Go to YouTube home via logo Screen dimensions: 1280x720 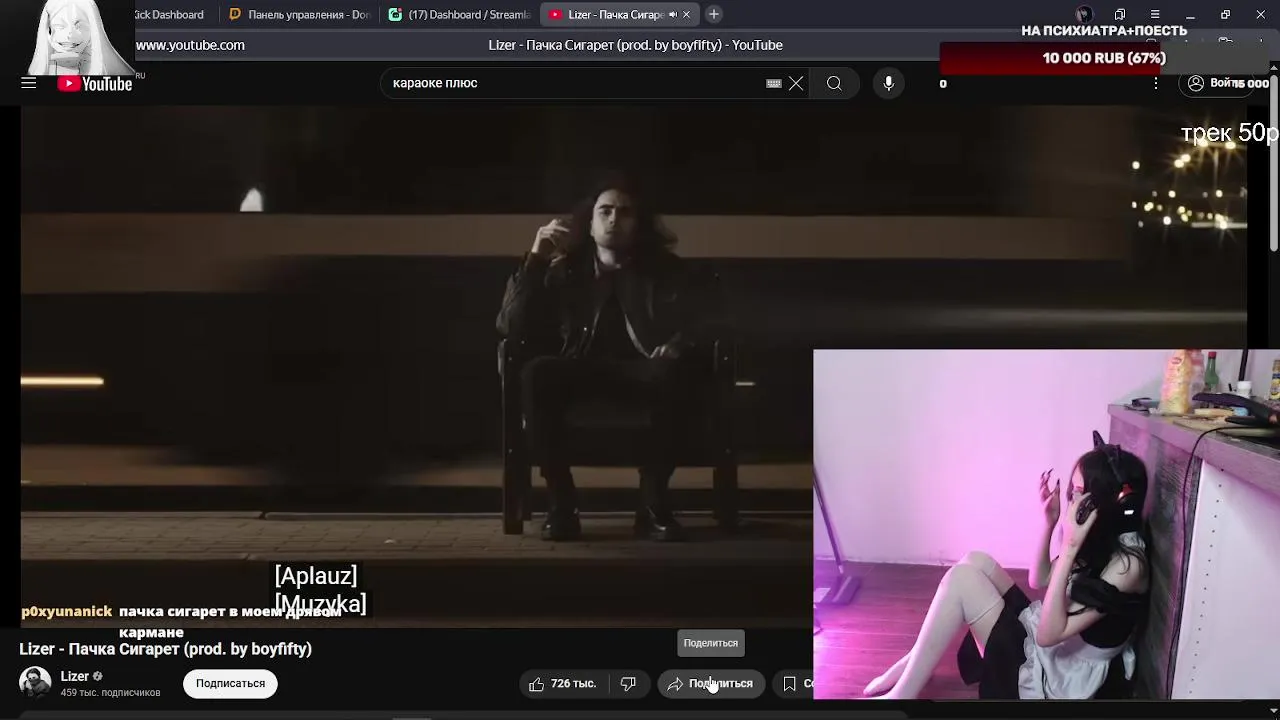(x=95, y=84)
